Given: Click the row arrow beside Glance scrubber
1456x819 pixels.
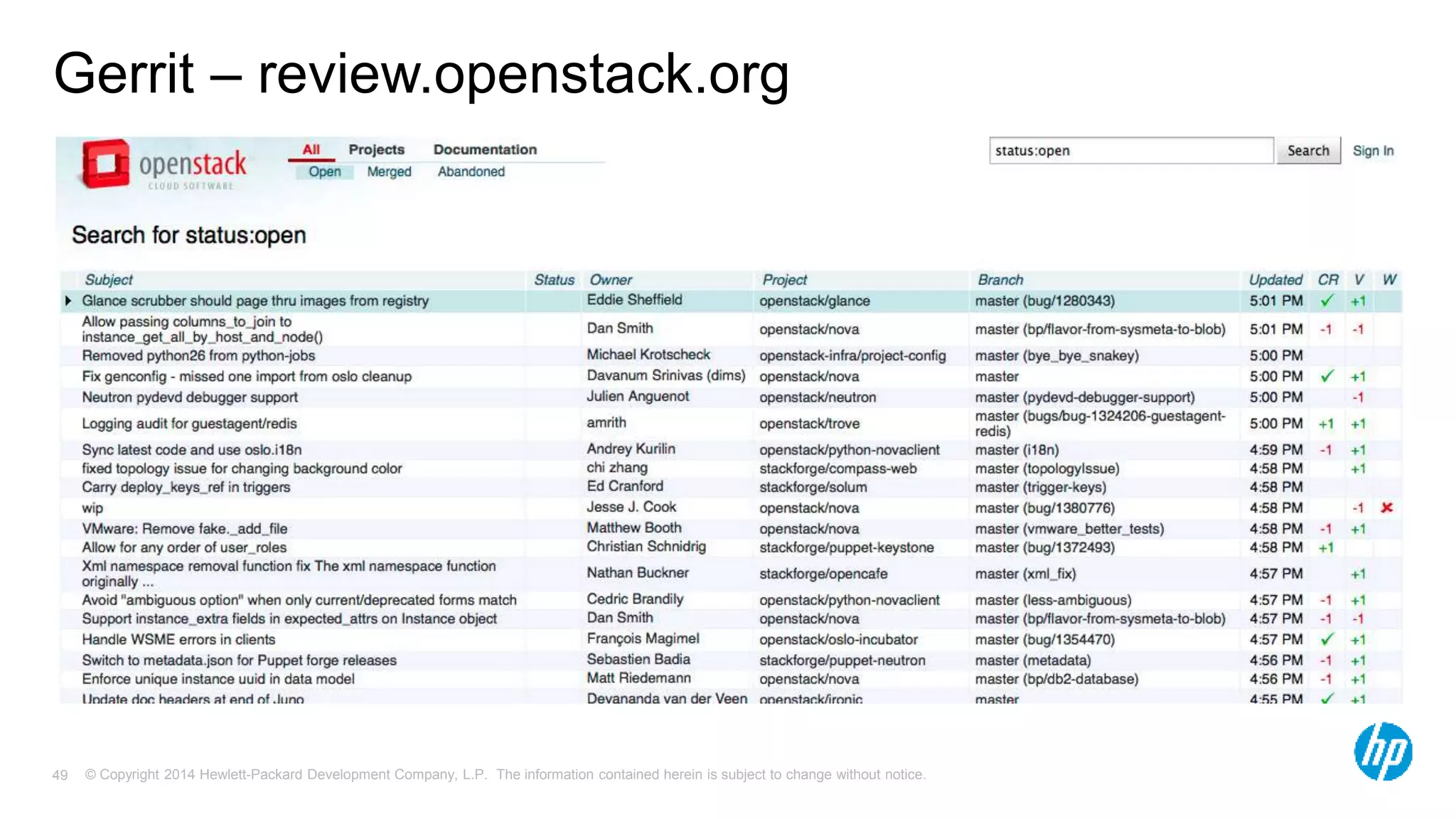Looking at the screenshot, I should (x=68, y=301).
